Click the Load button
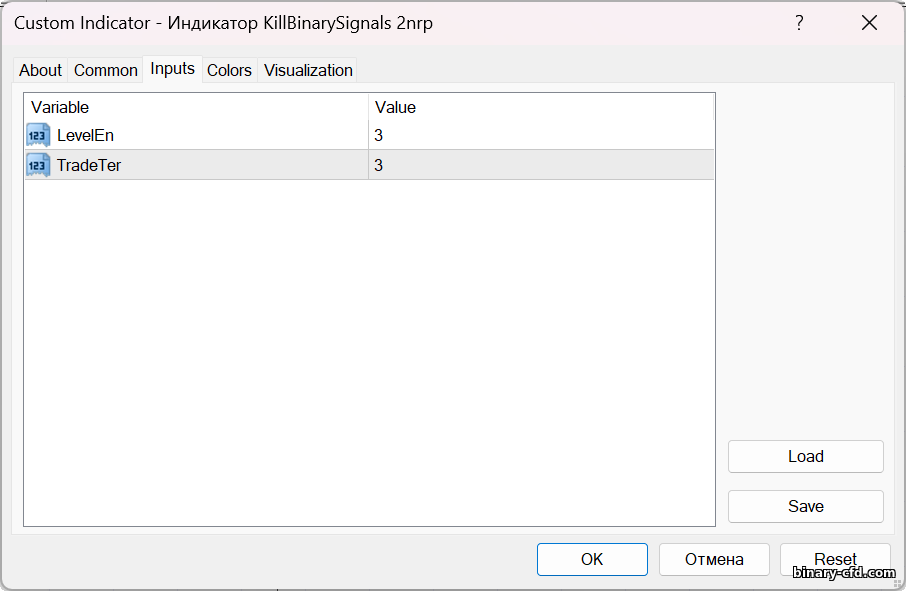The height and width of the screenshot is (591, 906). click(805, 456)
